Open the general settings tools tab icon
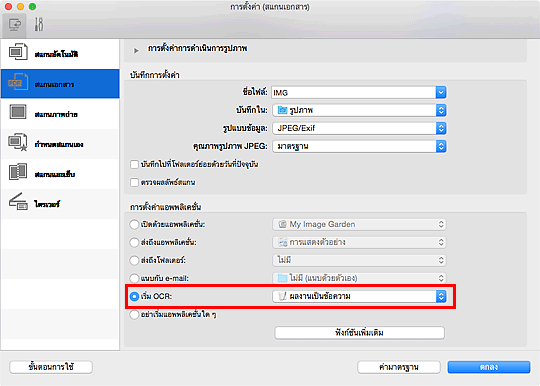 pos(39,25)
